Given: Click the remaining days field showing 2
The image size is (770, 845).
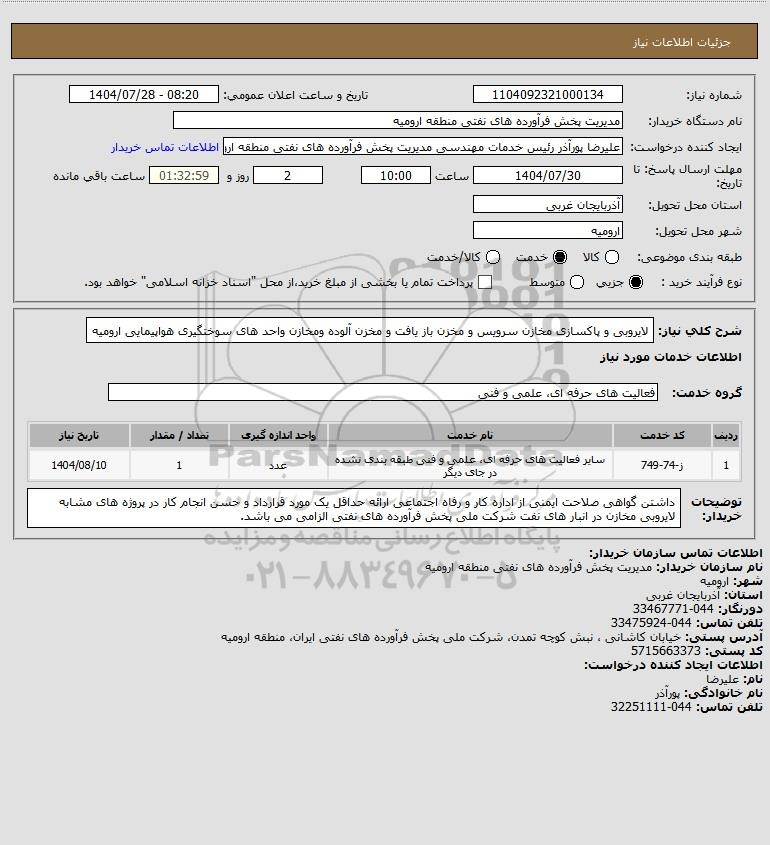Looking at the screenshot, I should [288, 176].
